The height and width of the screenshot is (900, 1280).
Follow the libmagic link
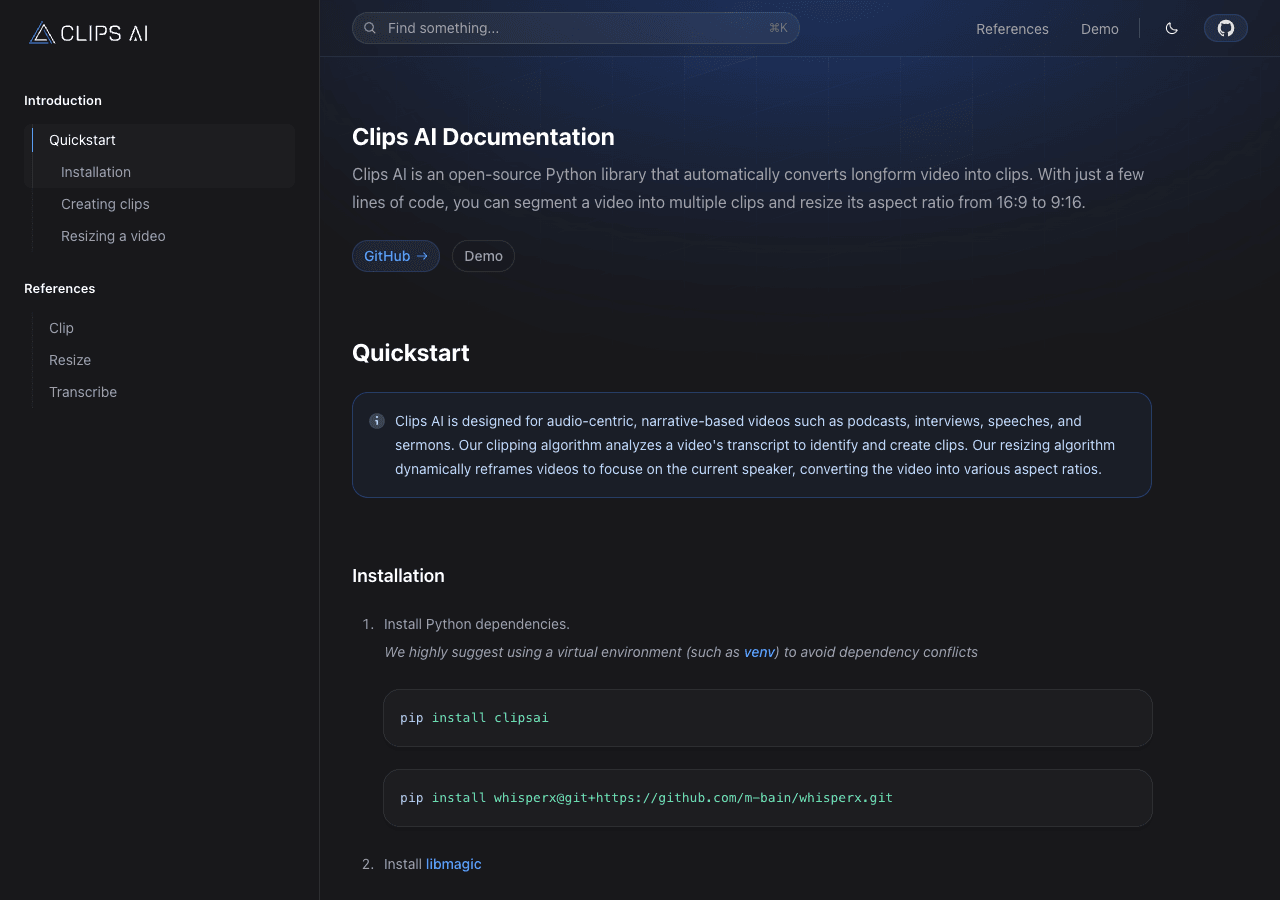pos(453,864)
